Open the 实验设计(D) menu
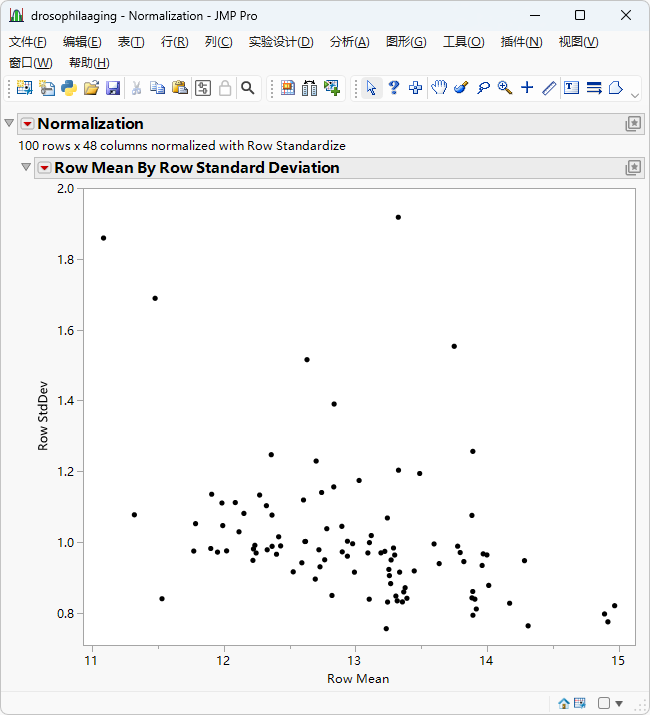 (281, 42)
